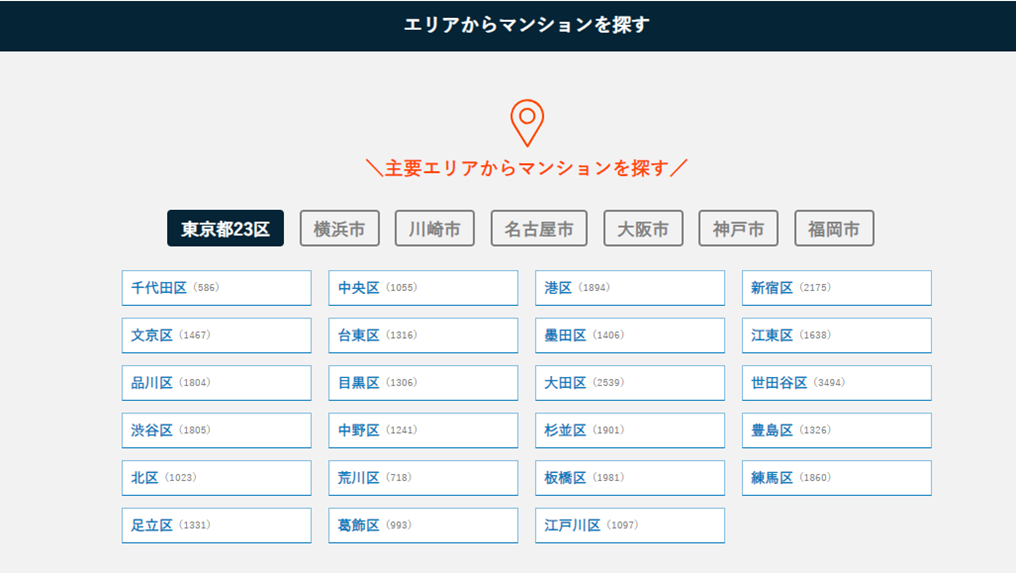Choose 港区 (1894) area
Viewport: 1017px width, 573px height.
[630, 288]
